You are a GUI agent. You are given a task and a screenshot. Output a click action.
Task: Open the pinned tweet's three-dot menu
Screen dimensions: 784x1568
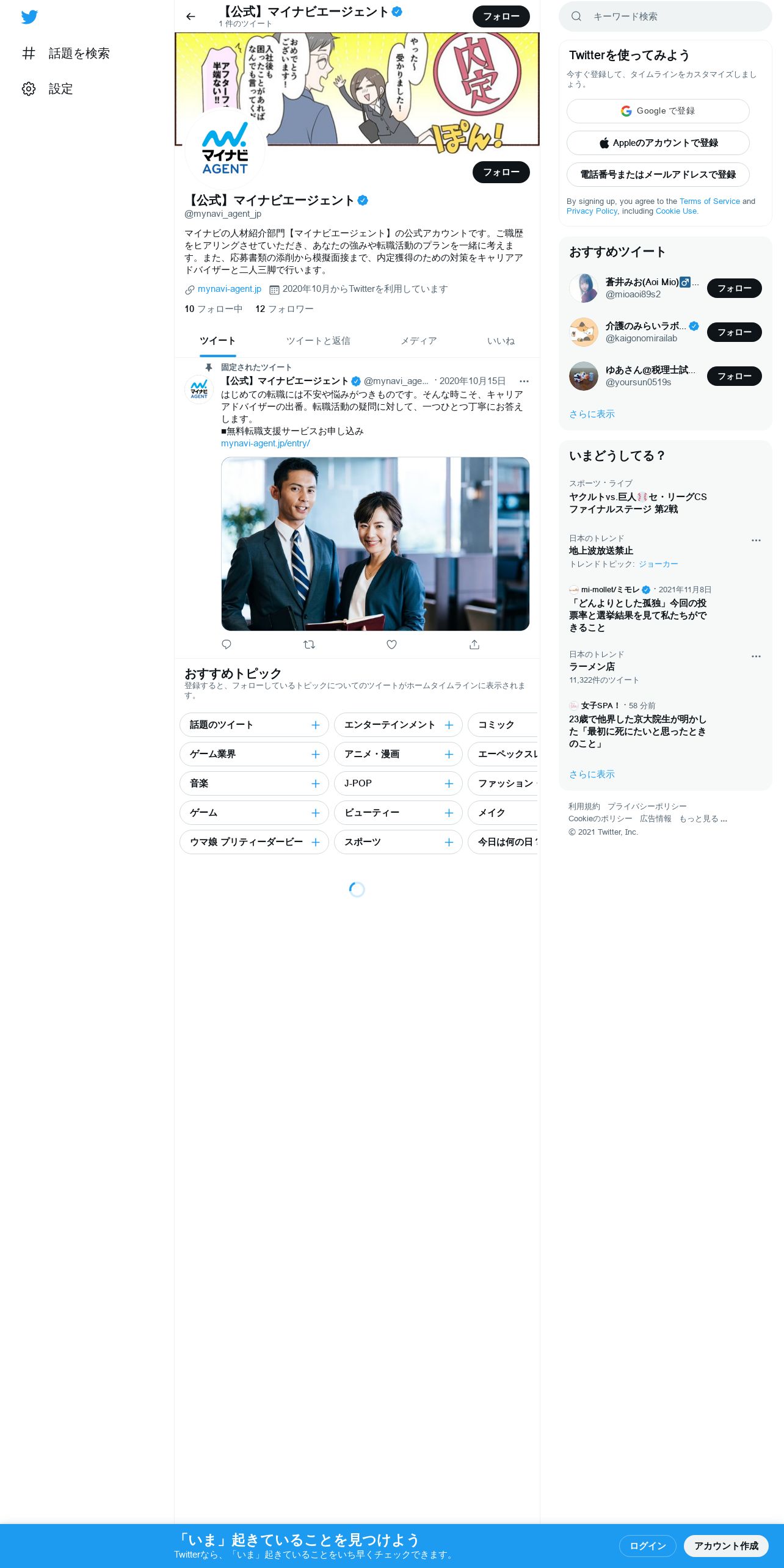(524, 381)
